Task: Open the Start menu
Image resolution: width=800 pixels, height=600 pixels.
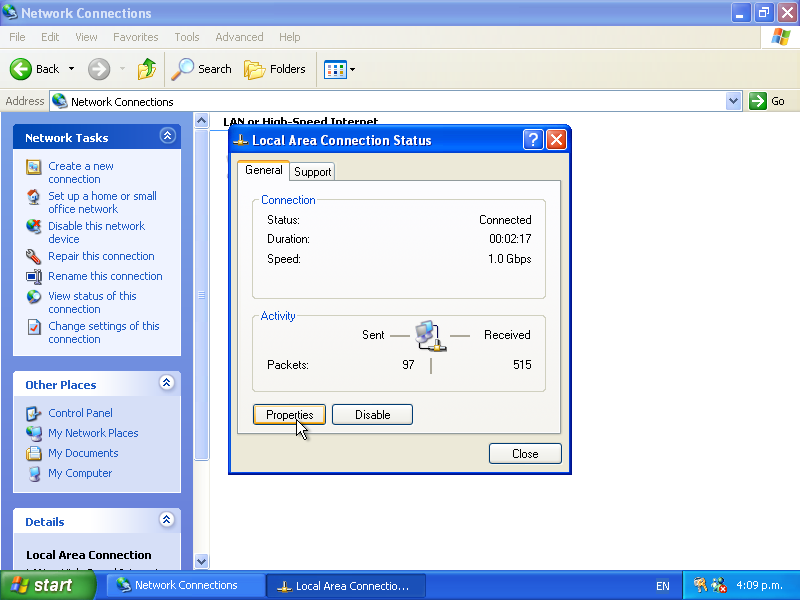Action: (47, 585)
